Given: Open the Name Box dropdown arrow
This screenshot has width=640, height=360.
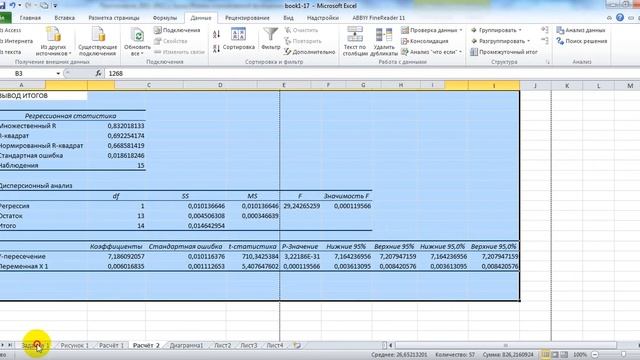Looking at the screenshot, I should pyautogui.click(x=58, y=73).
